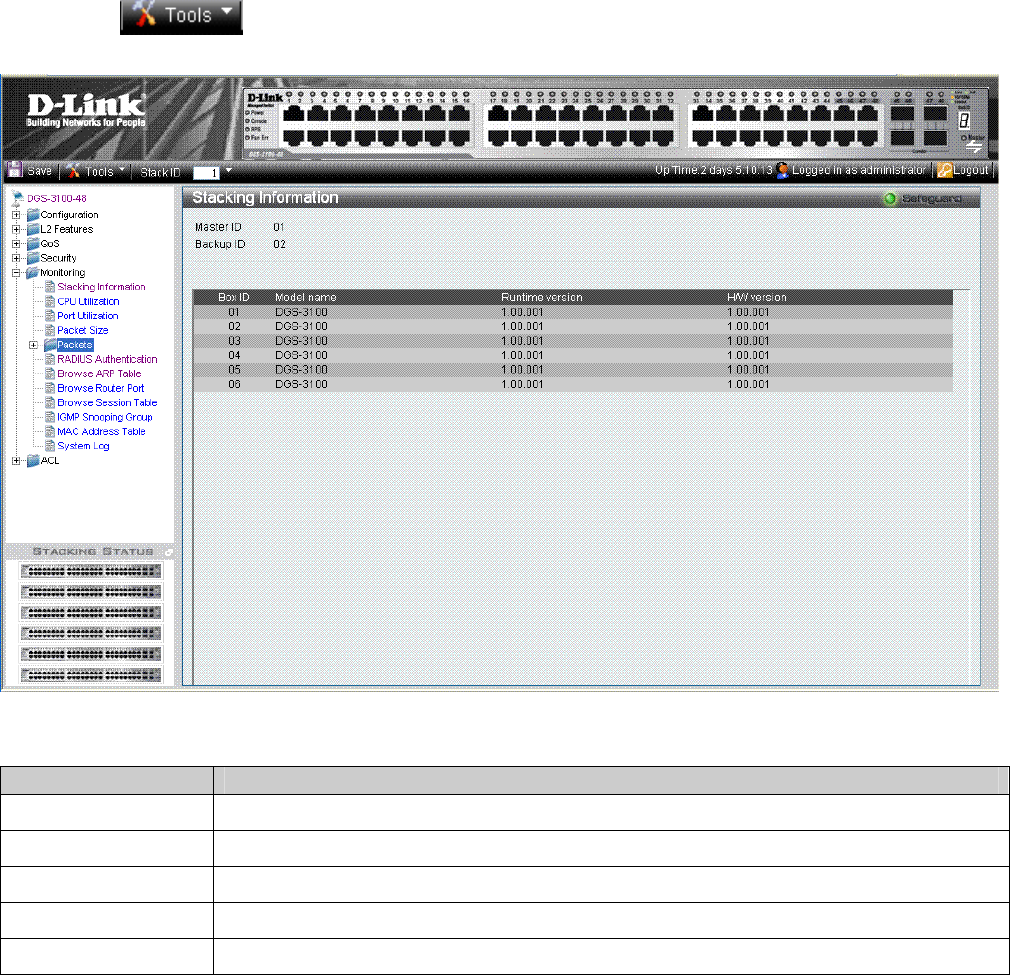1010x975 pixels.
Task: Click the Save floppy disk icon
Action: click(x=14, y=170)
